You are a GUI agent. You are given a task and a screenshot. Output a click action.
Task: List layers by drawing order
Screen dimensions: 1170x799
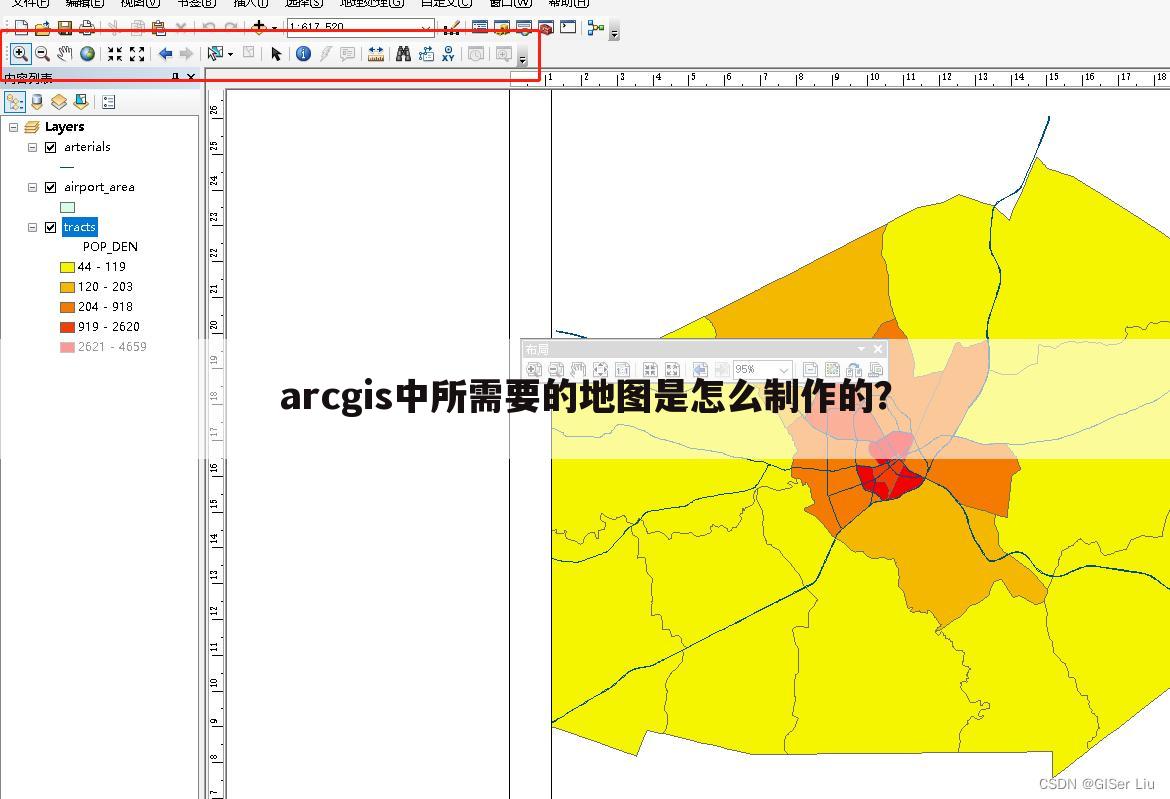[15, 101]
